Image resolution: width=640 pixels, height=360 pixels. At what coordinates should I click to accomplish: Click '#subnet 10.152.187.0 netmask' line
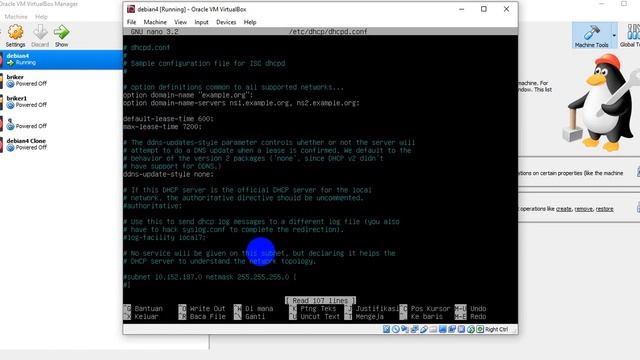point(210,277)
